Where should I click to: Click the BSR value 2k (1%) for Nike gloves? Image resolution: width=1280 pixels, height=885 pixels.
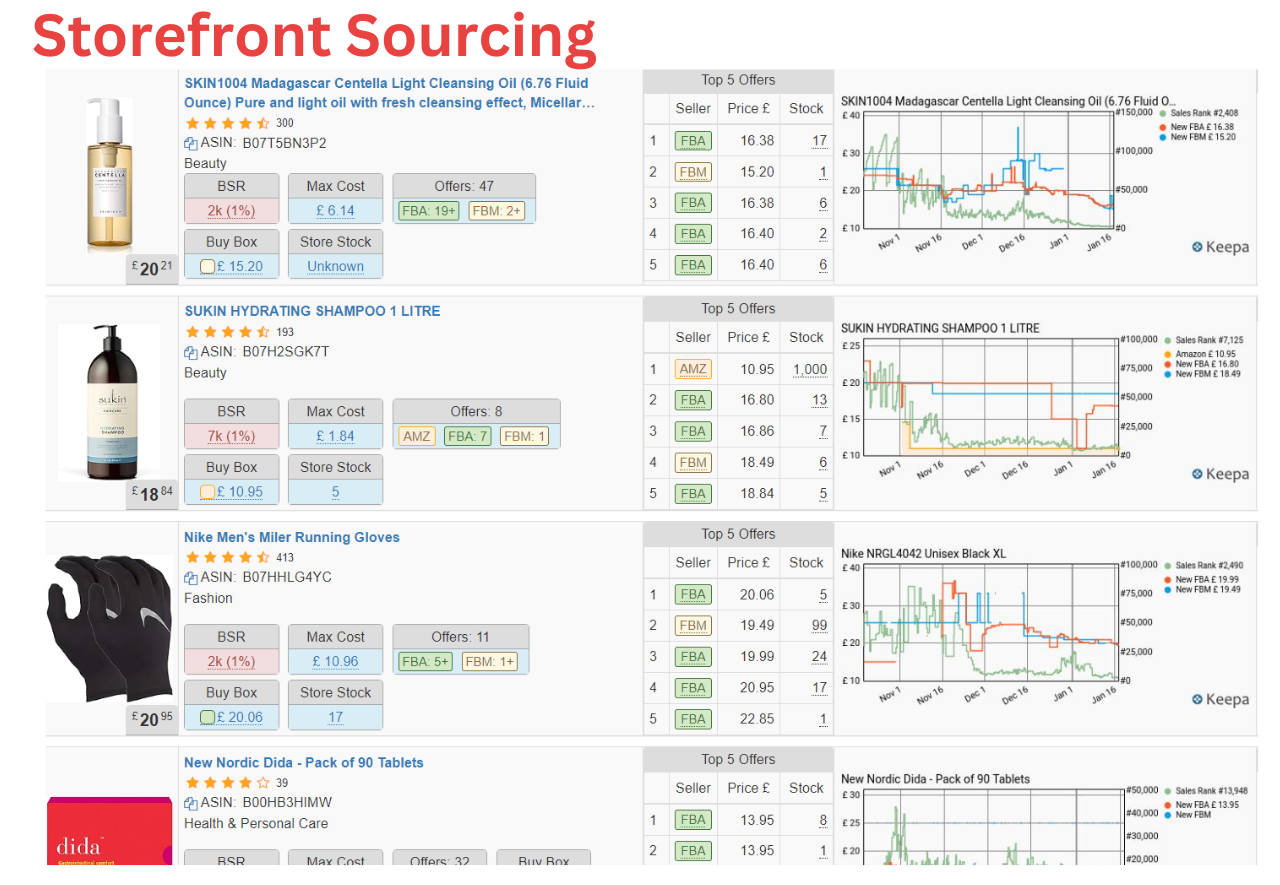pyautogui.click(x=232, y=661)
